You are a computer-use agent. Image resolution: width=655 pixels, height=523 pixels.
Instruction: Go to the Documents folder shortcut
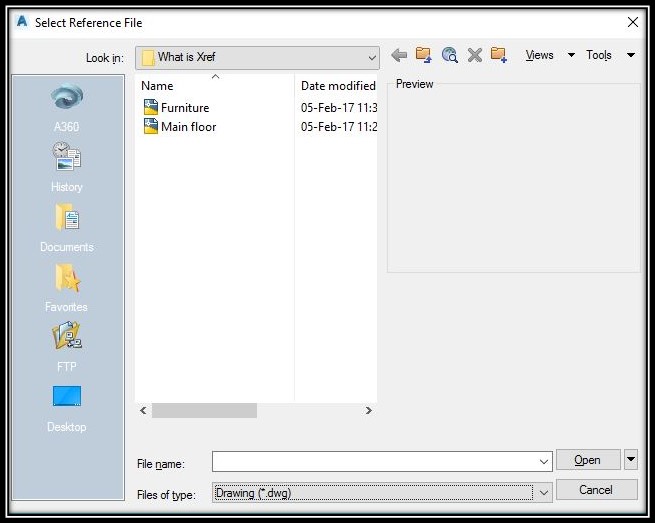click(x=67, y=228)
